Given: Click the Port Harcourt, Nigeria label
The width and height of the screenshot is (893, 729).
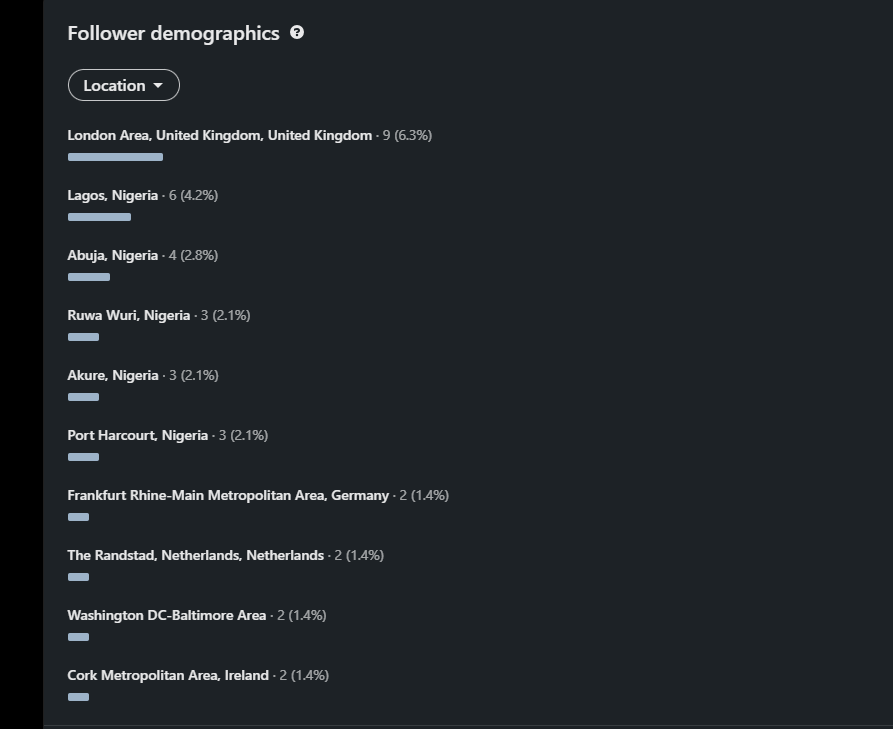Looking at the screenshot, I should coord(137,435).
